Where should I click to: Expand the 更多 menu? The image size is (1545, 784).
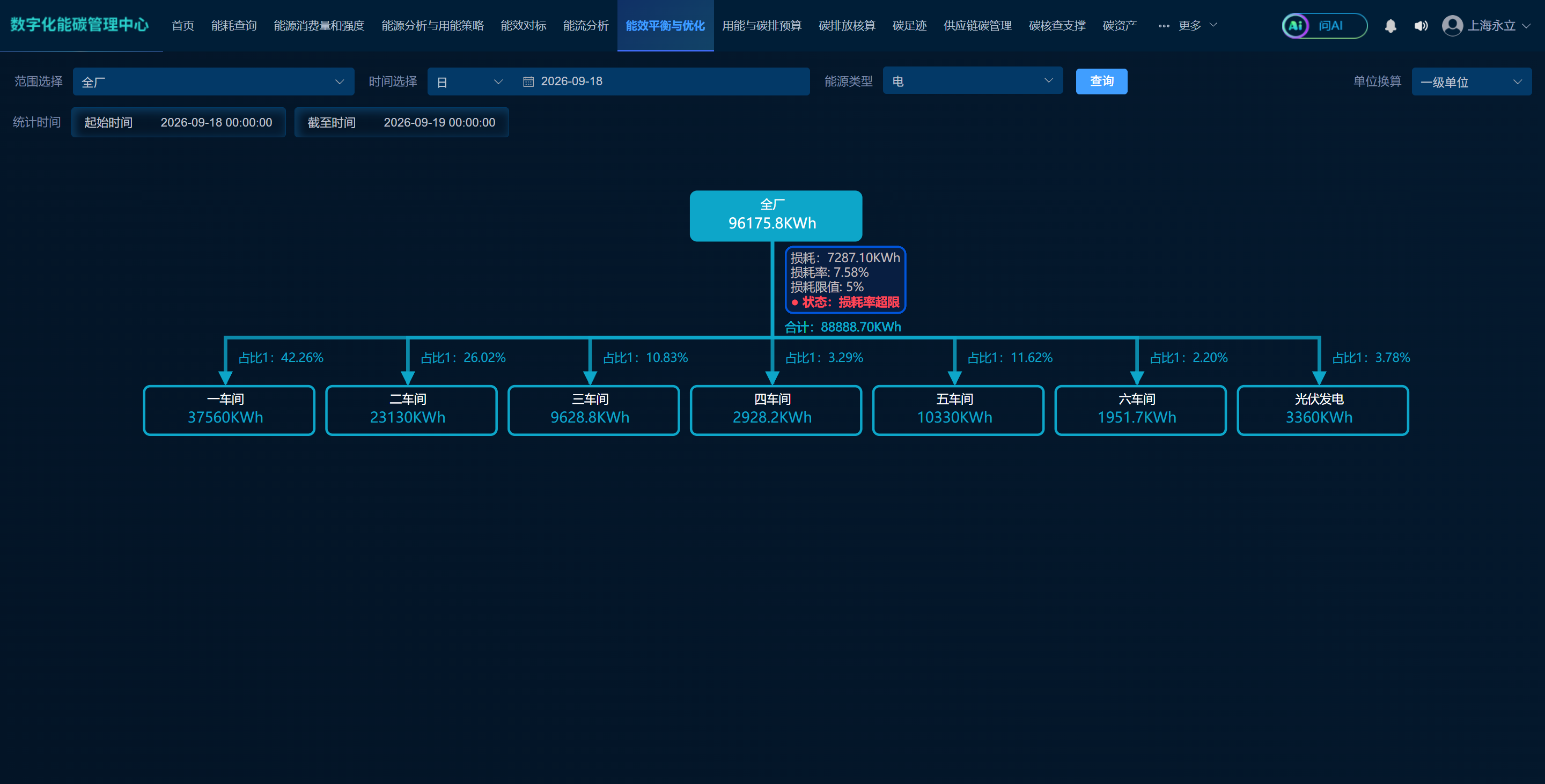(x=1189, y=26)
